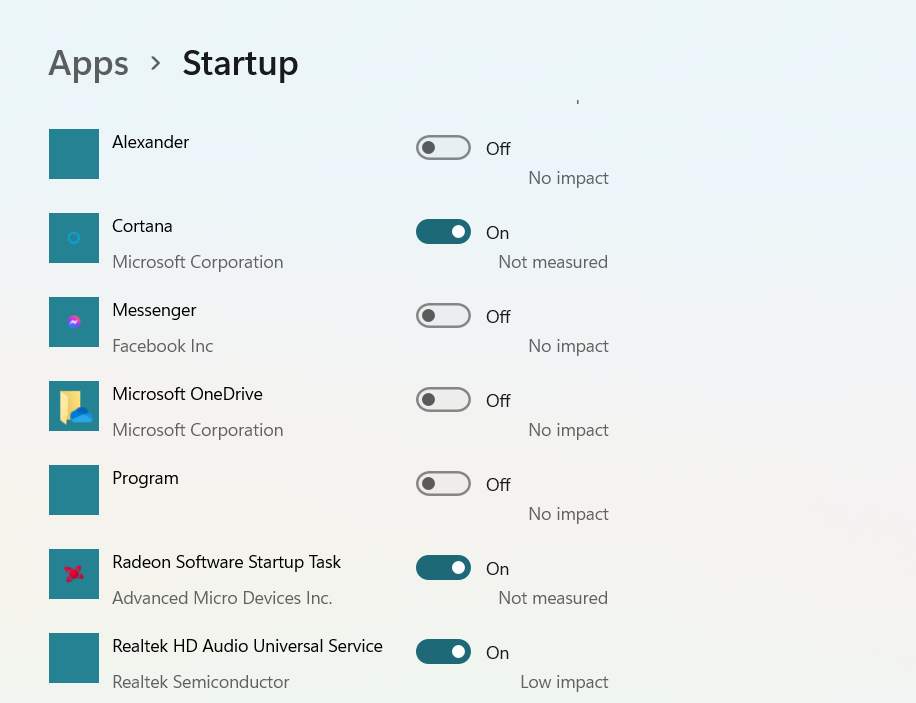Select the Microsoft OneDrive entry name
Image resolution: width=916 pixels, height=703 pixels.
(188, 394)
